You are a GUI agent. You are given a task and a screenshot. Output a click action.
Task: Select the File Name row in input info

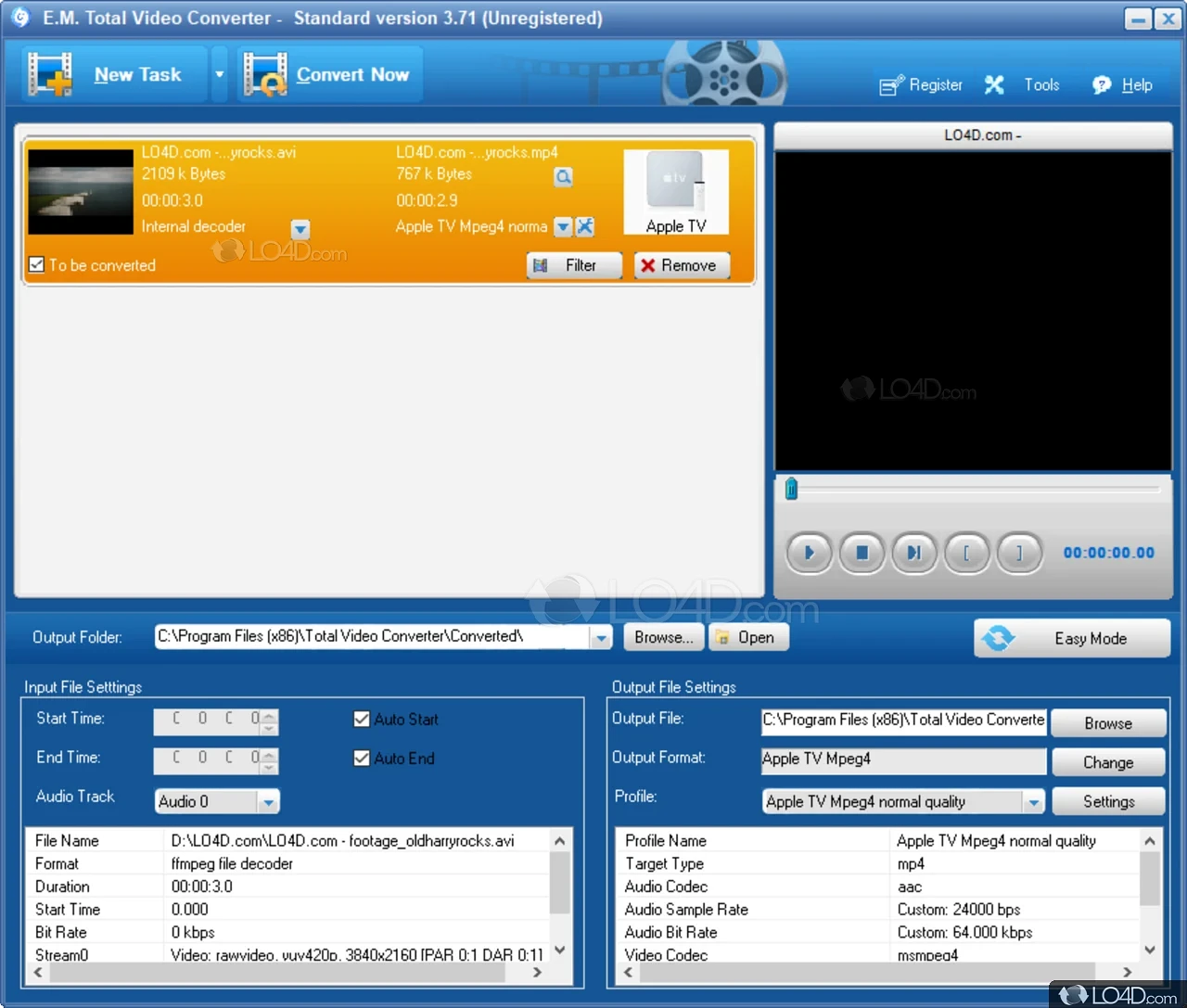click(x=288, y=841)
